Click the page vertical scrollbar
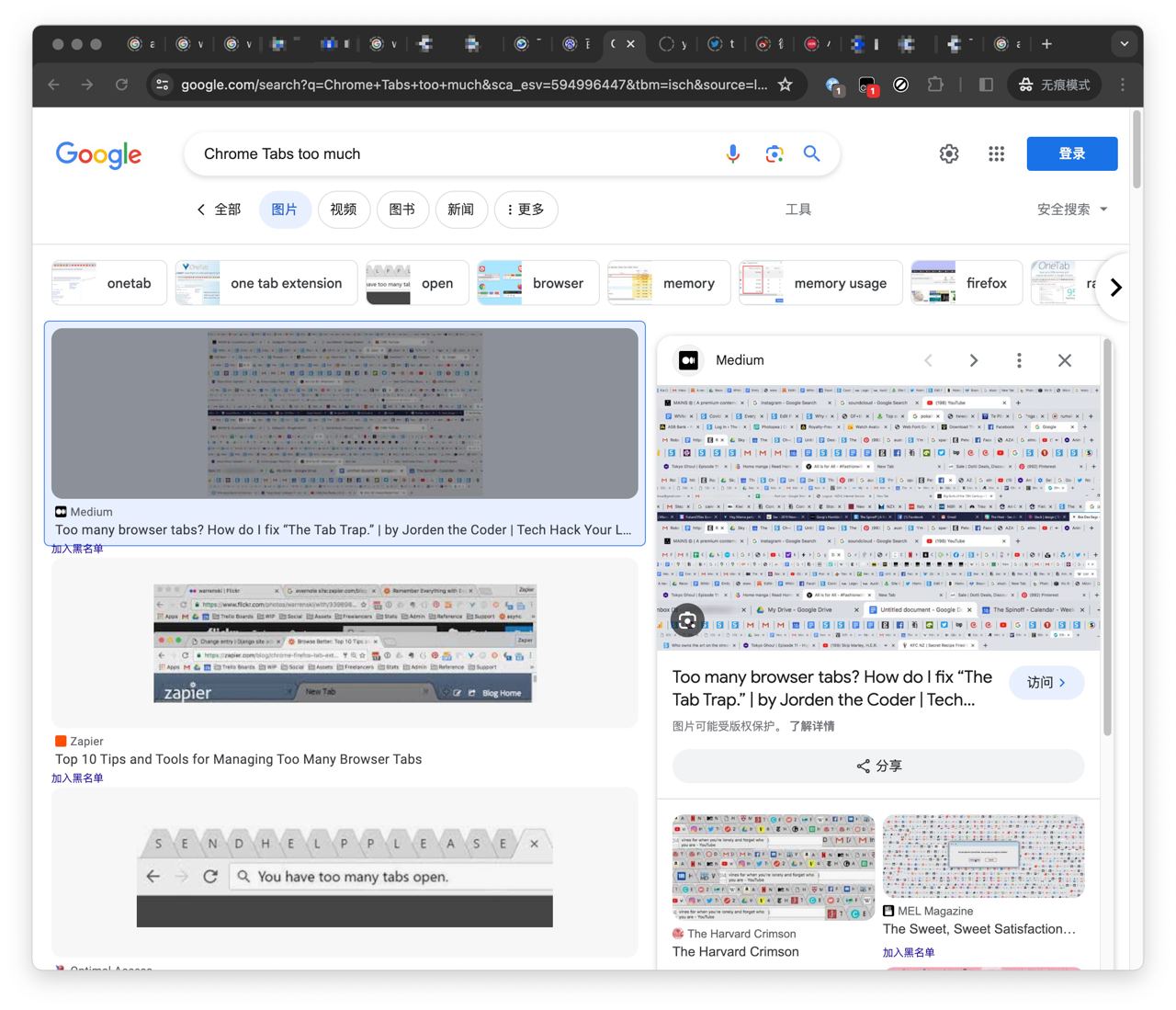Viewport: 1176px width, 1010px height. (x=1136, y=150)
